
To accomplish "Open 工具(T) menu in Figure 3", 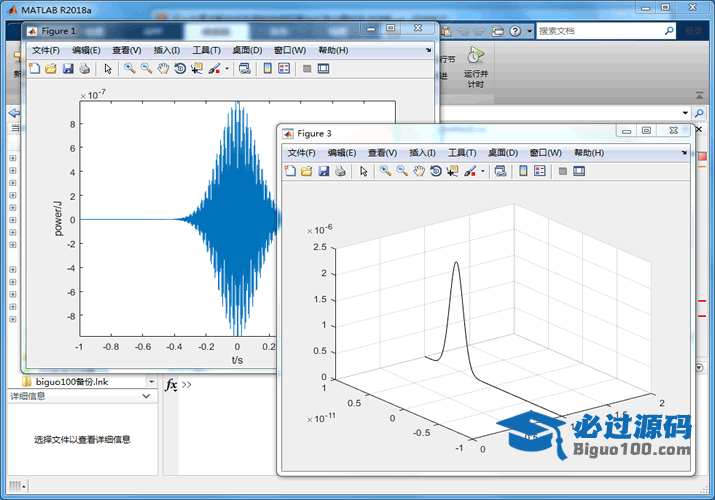I will click(462, 153).
